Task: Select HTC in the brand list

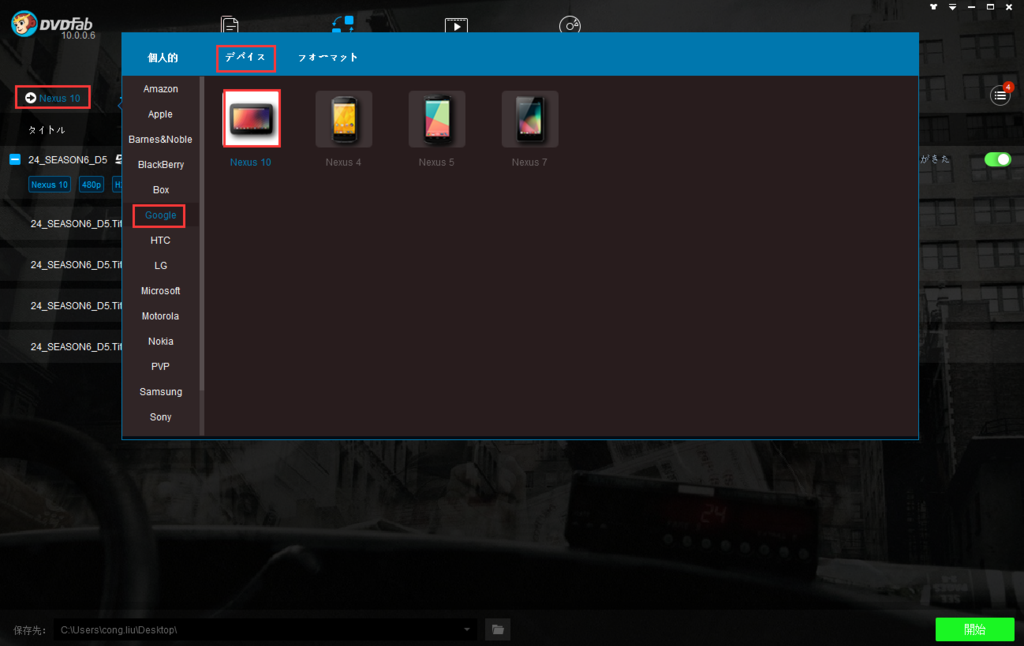Action: coord(161,240)
